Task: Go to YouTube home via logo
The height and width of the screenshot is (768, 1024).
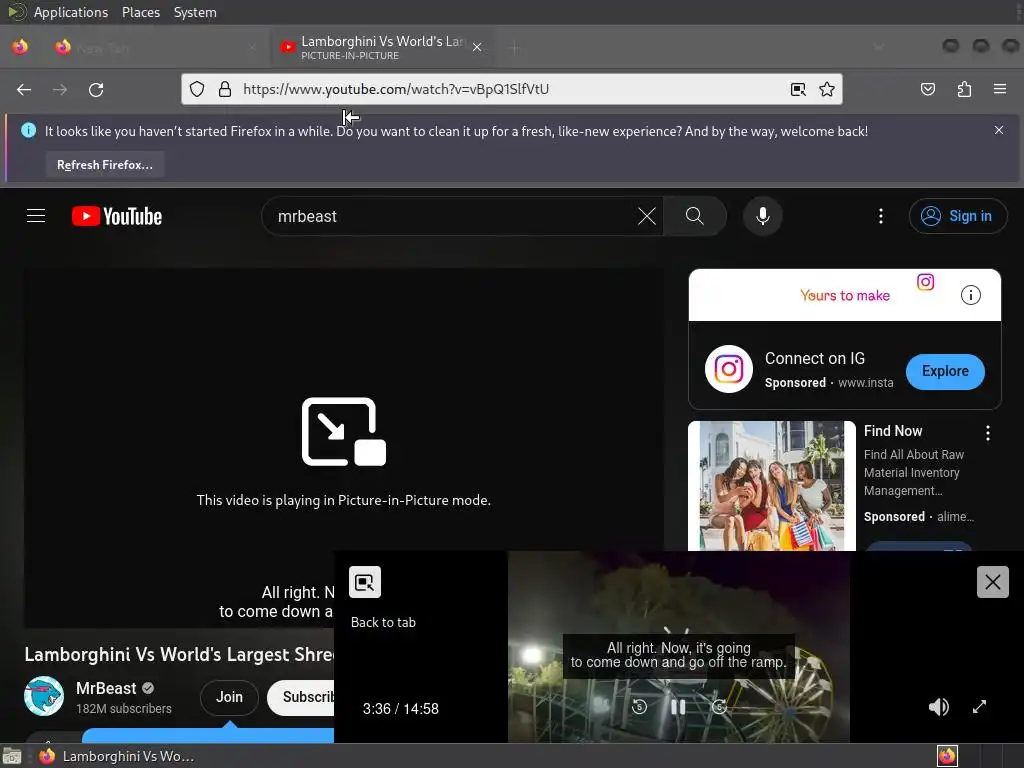Action: [x=117, y=216]
